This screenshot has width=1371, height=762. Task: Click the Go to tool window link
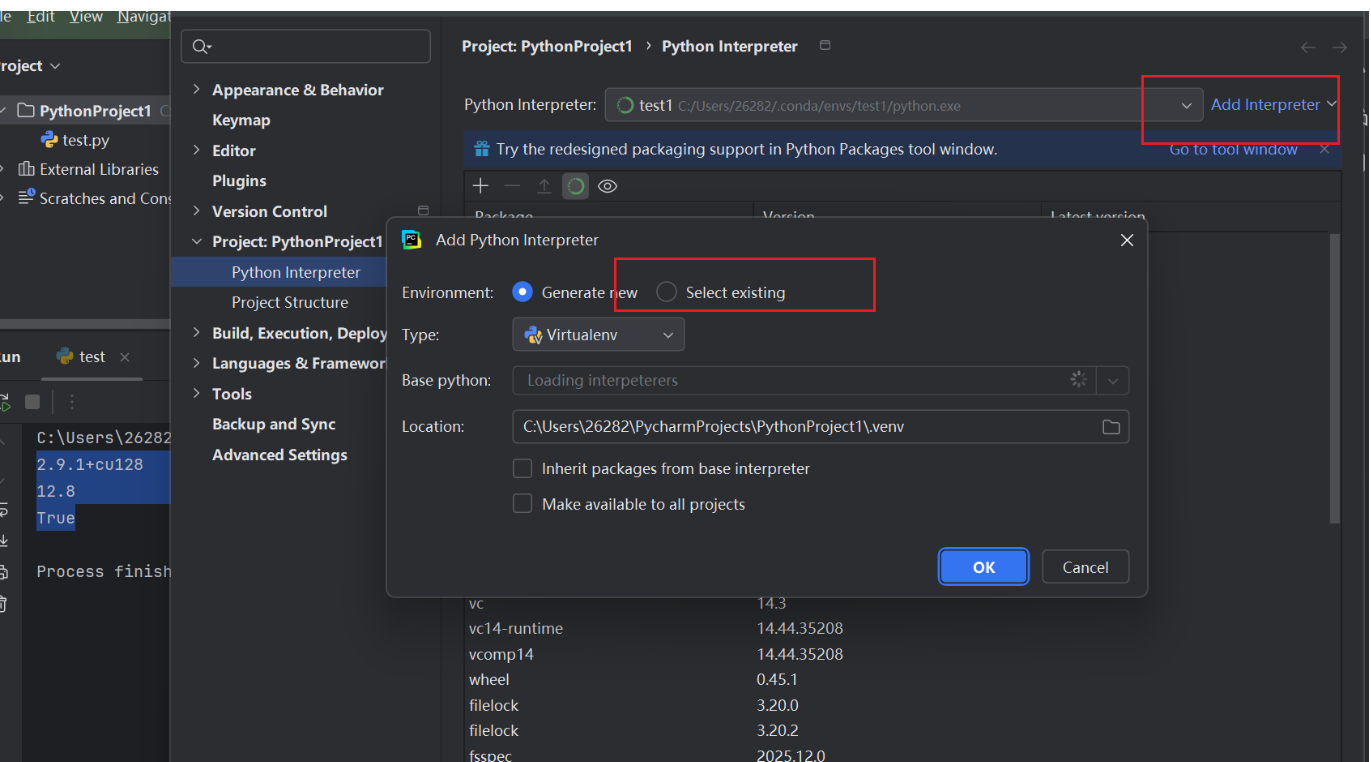pos(1234,149)
